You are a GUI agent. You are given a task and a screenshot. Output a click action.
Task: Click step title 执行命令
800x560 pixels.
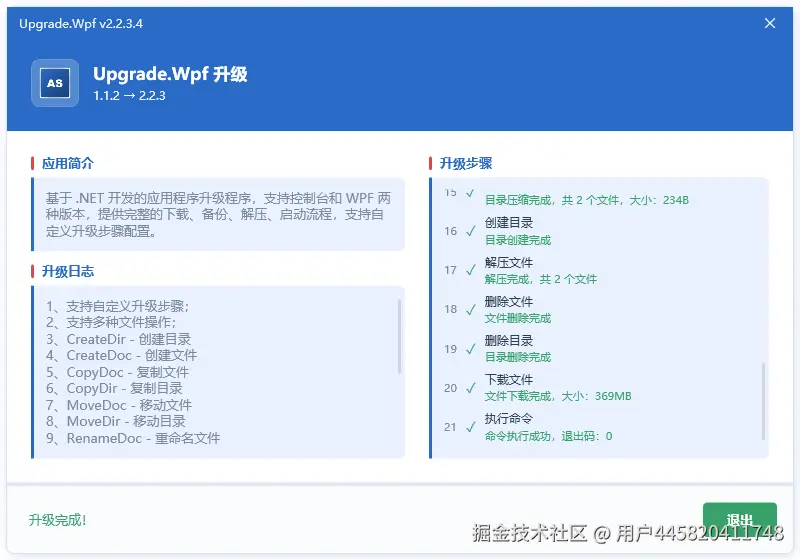pyautogui.click(x=509, y=419)
